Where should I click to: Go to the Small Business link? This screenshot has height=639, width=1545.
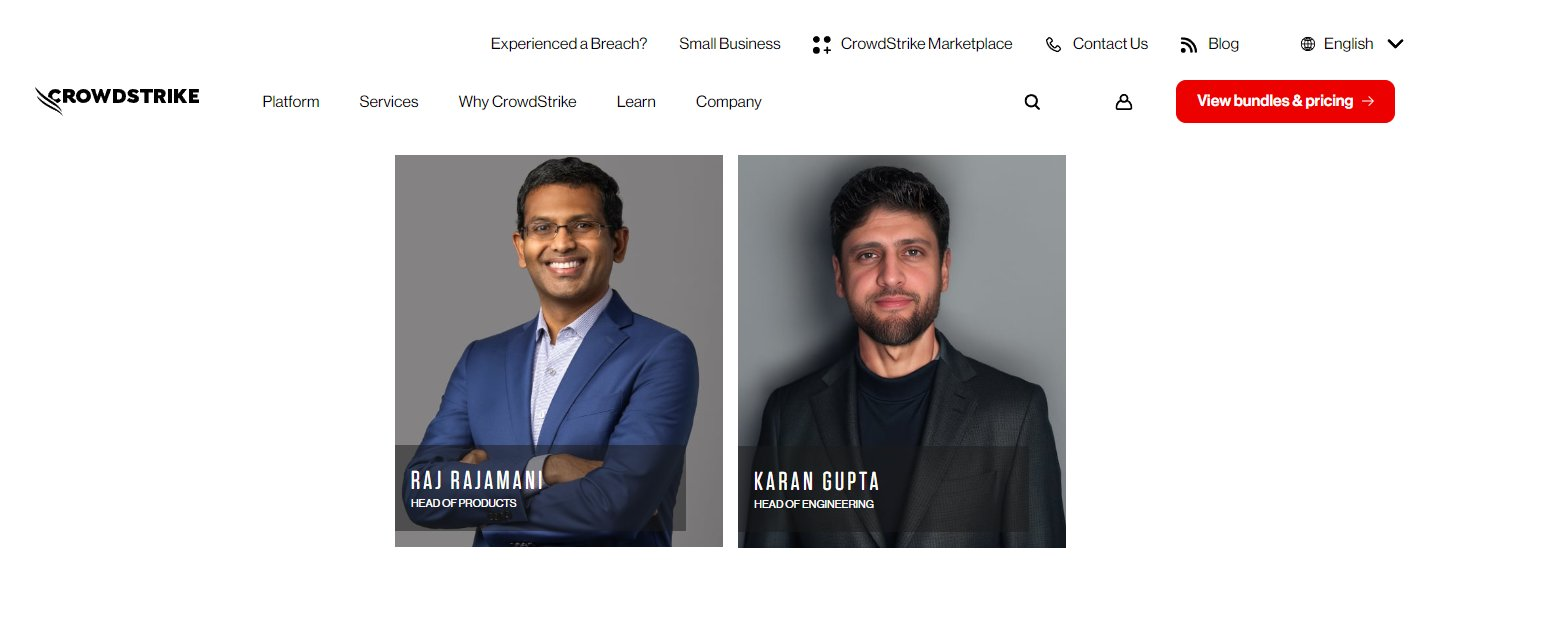(x=729, y=44)
